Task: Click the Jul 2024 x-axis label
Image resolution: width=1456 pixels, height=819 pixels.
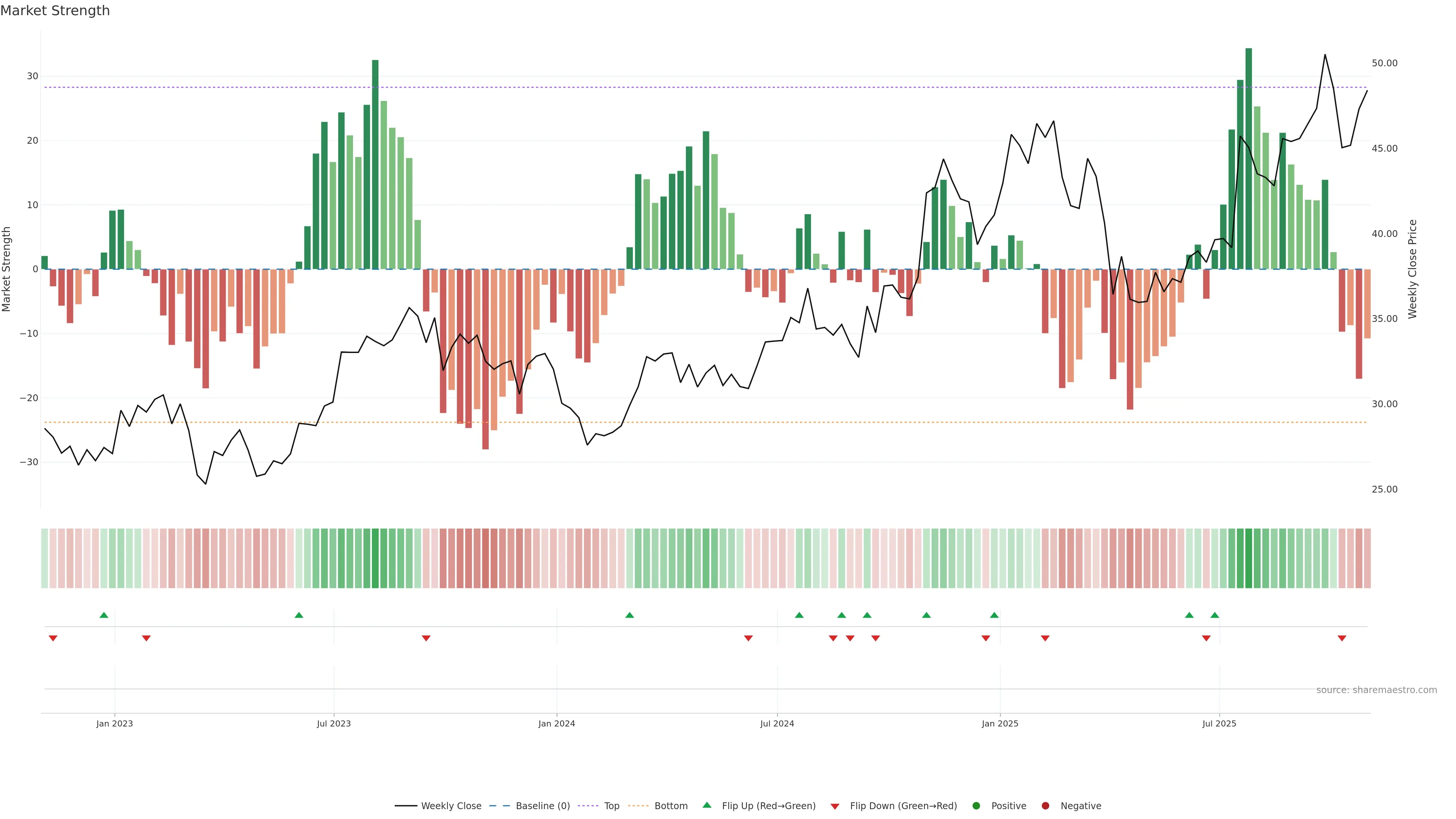Action: coord(777,723)
